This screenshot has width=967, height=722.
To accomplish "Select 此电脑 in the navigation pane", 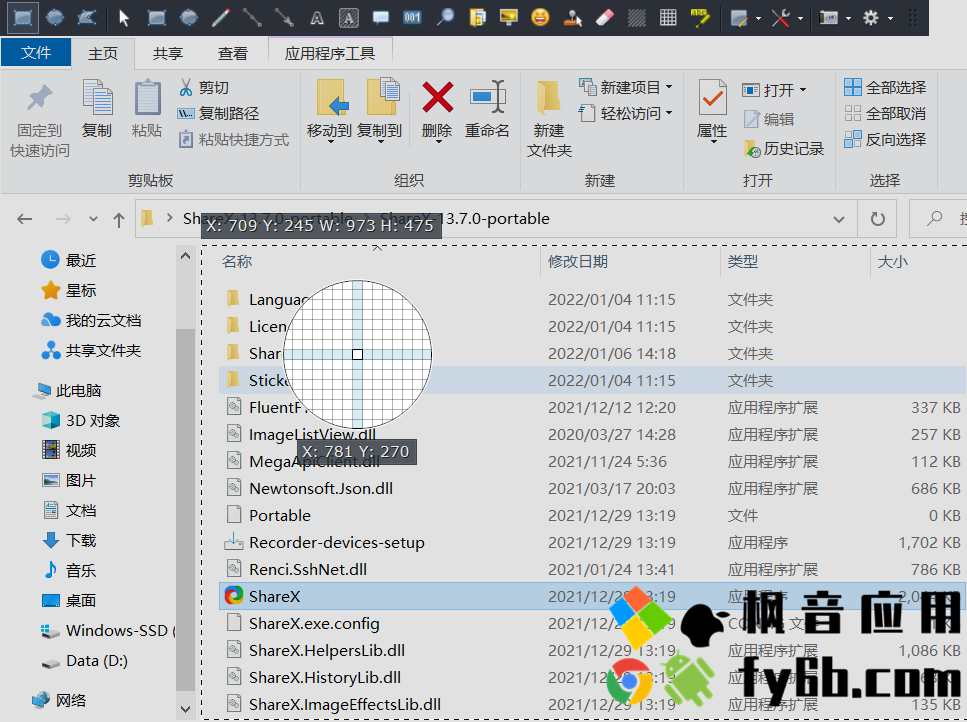I will point(68,391).
